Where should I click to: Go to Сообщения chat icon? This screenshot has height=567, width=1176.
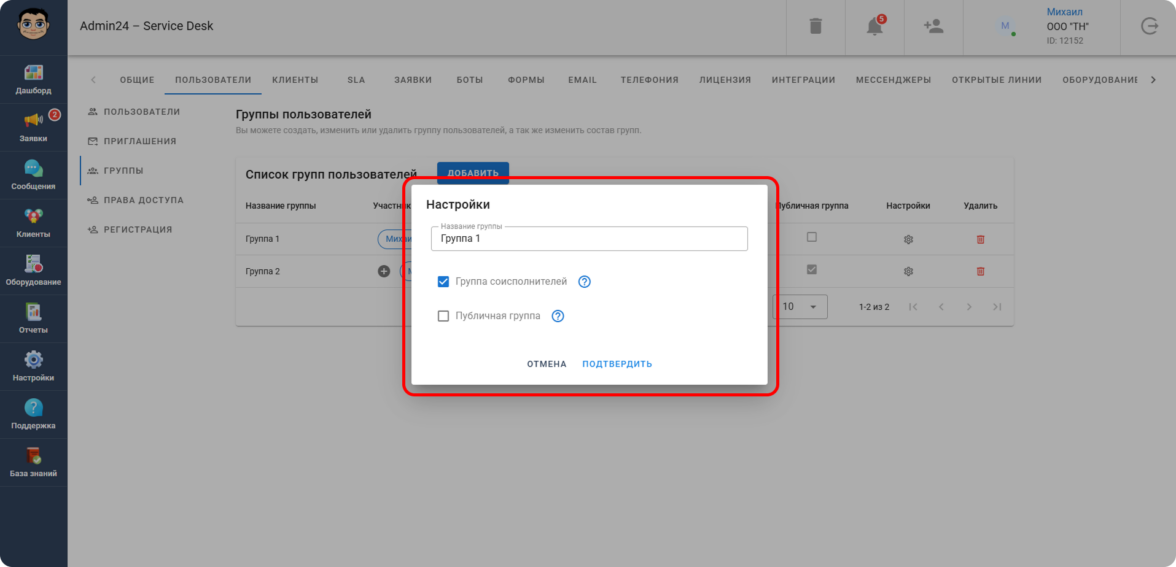click(x=33, y=169)
